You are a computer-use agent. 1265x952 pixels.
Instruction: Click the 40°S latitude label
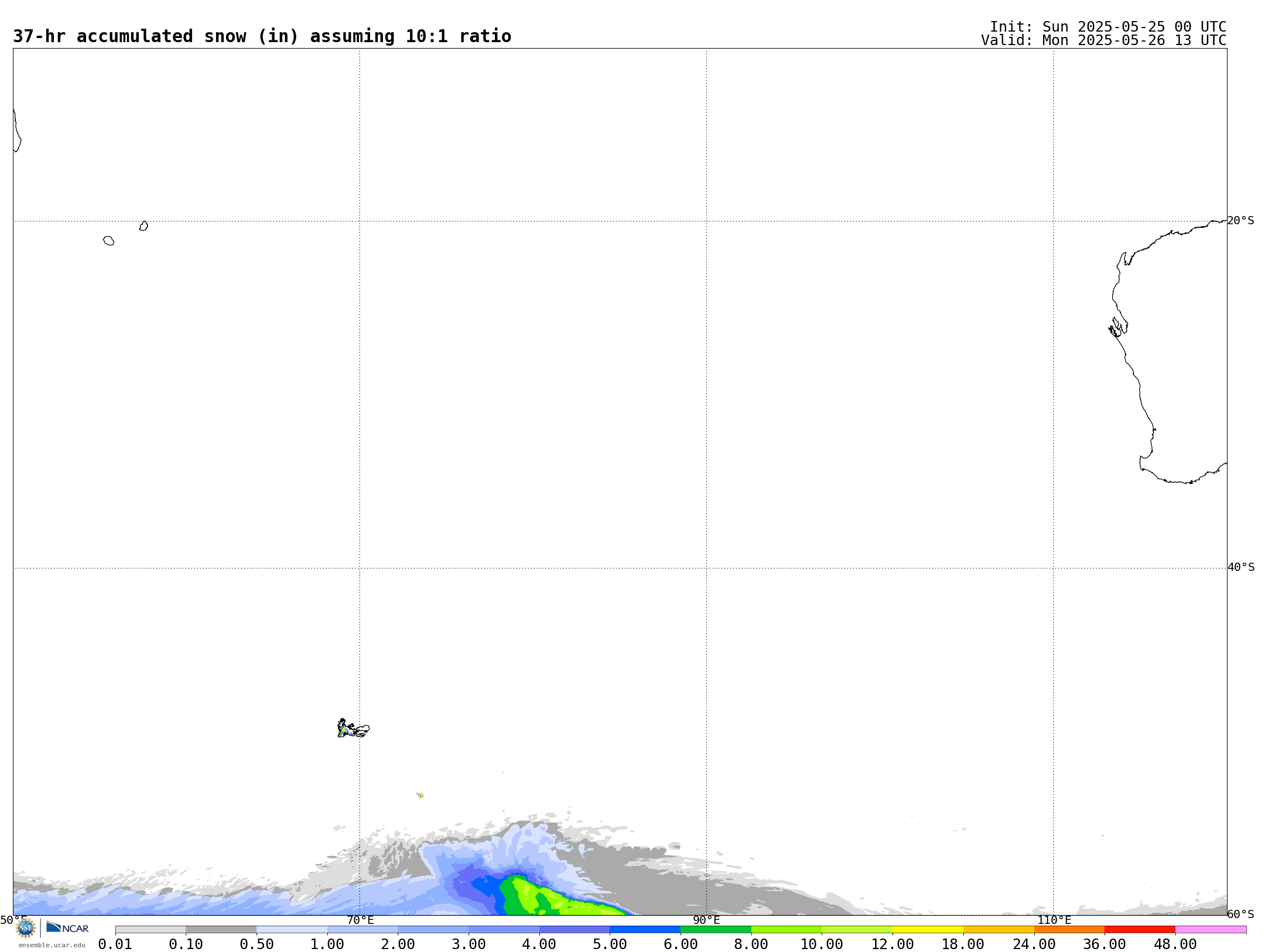(x=1241, y=567)
